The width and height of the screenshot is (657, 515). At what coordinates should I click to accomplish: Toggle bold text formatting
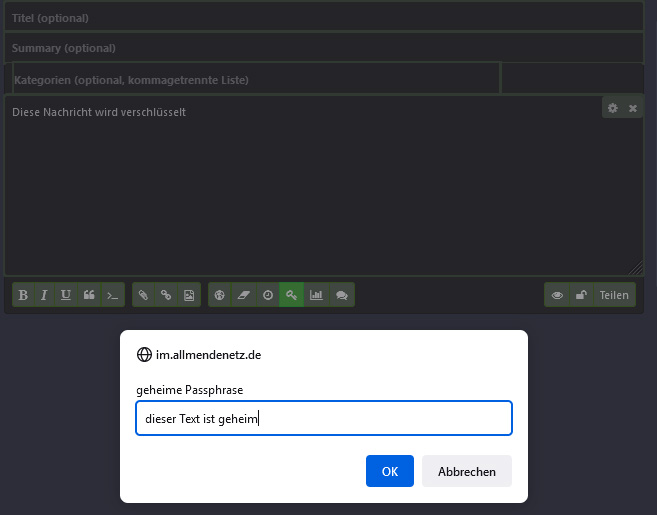(23, 295)
